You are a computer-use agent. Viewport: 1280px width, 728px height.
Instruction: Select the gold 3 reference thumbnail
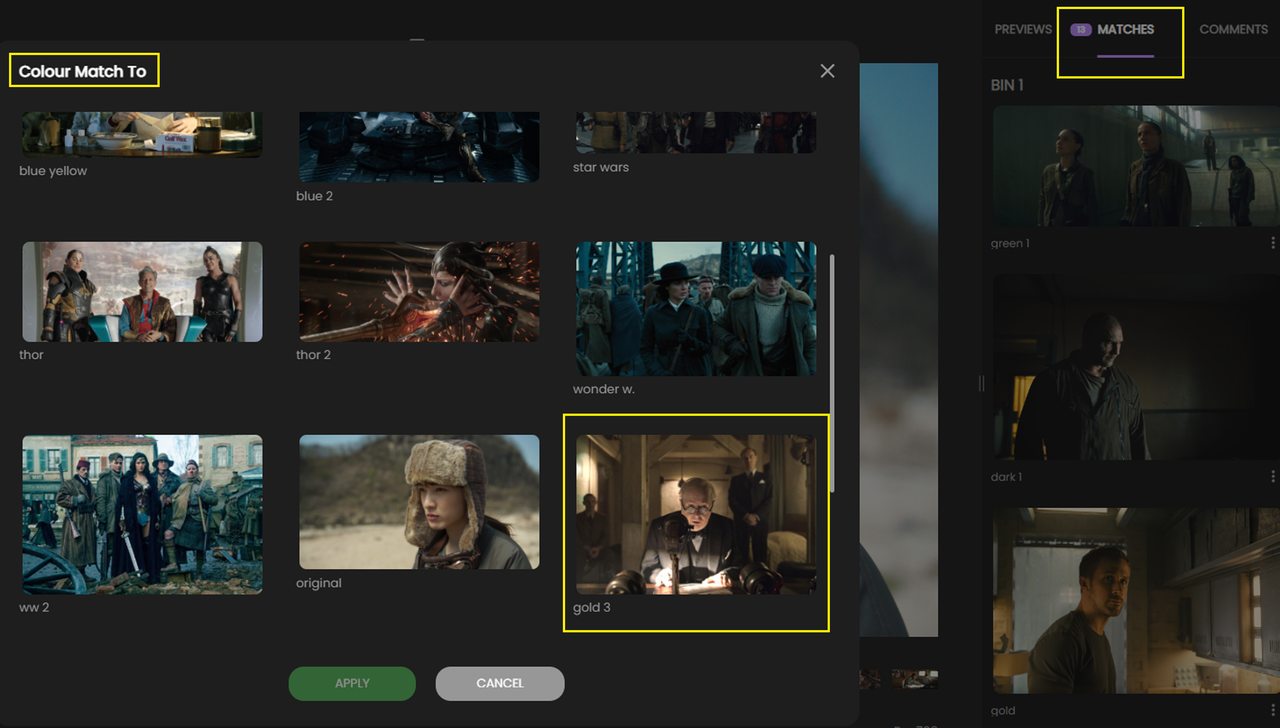[x=696, y=515]
